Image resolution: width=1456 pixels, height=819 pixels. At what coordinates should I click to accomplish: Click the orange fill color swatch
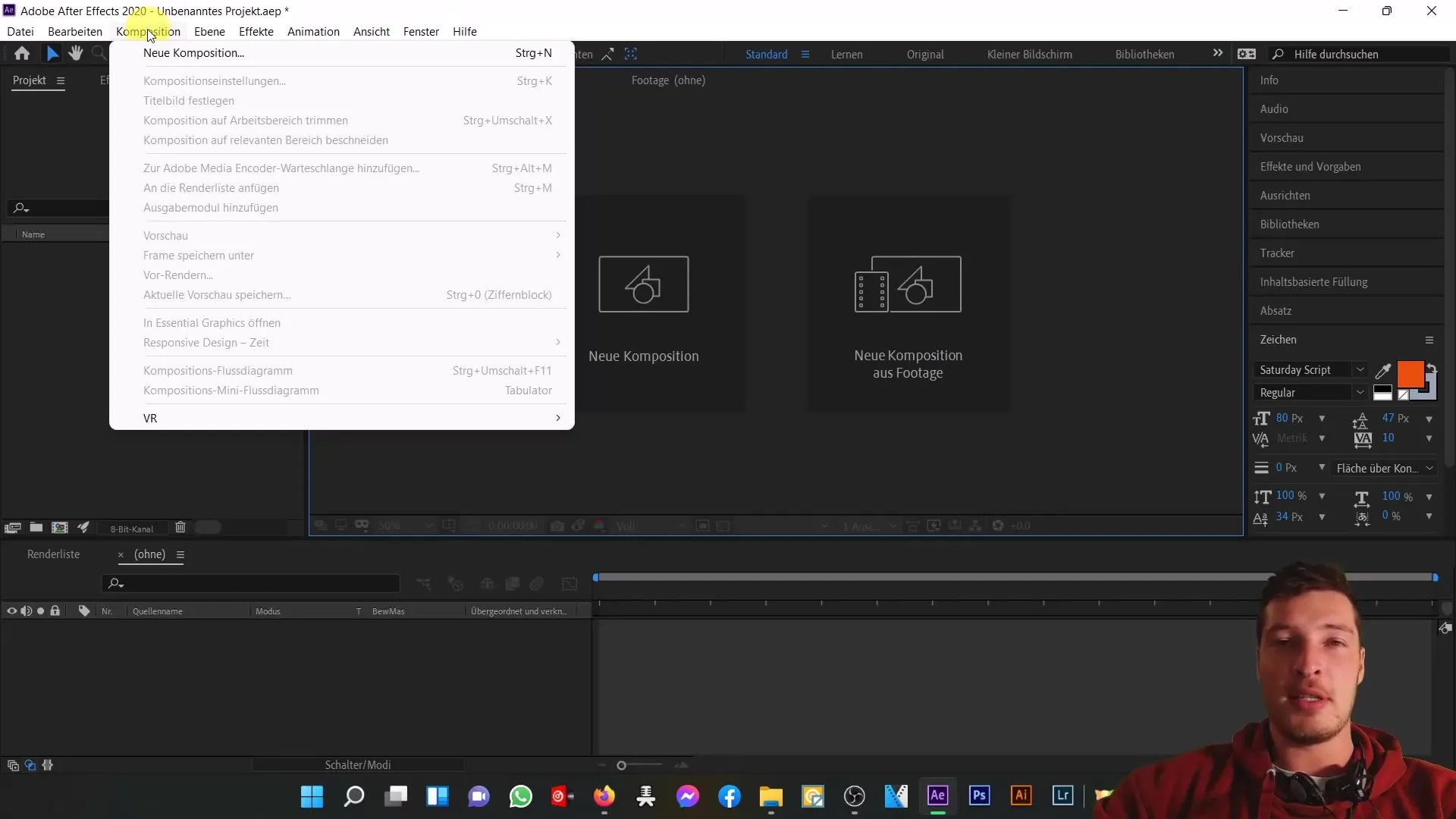(1410, 374)
